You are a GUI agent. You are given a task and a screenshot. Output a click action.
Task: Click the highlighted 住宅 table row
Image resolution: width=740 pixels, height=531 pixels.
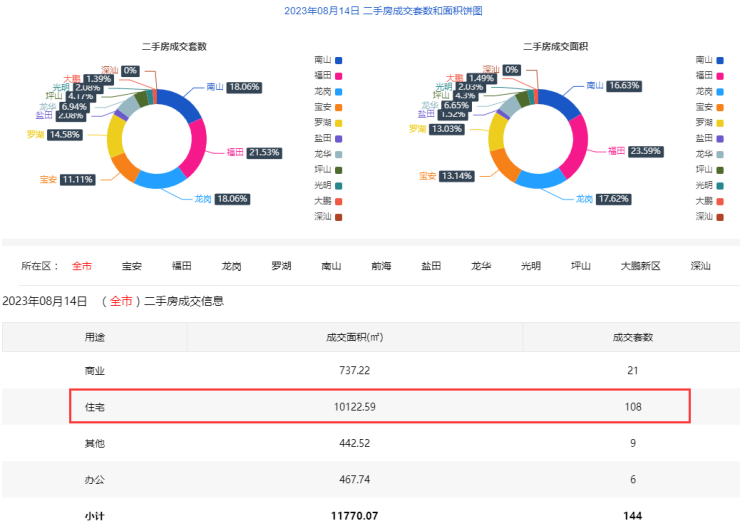(378, 406)
